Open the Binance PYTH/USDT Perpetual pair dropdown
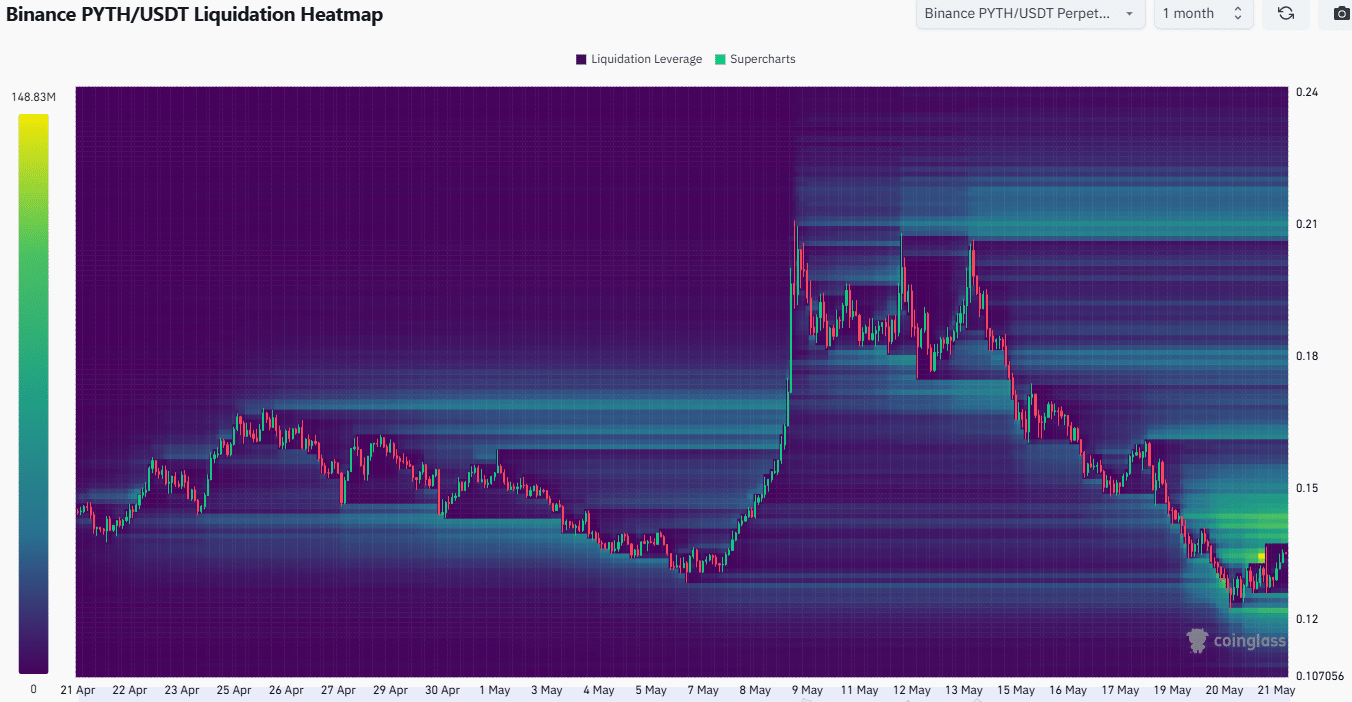 [1031, 14]
